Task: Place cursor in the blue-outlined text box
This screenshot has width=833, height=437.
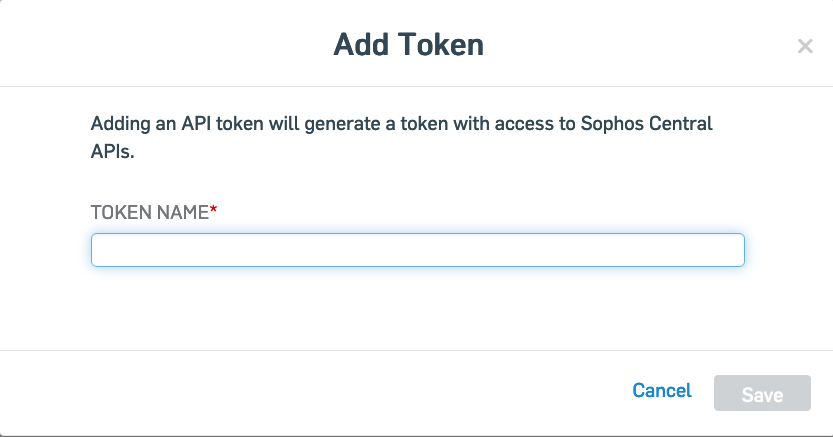Action: tap(417, 250)
